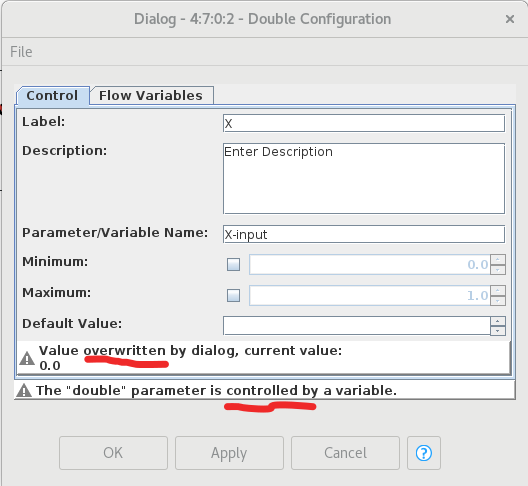Increase Maximum value with up arrow
Screen dimensions: 528x486
click(x=498, y=291)
